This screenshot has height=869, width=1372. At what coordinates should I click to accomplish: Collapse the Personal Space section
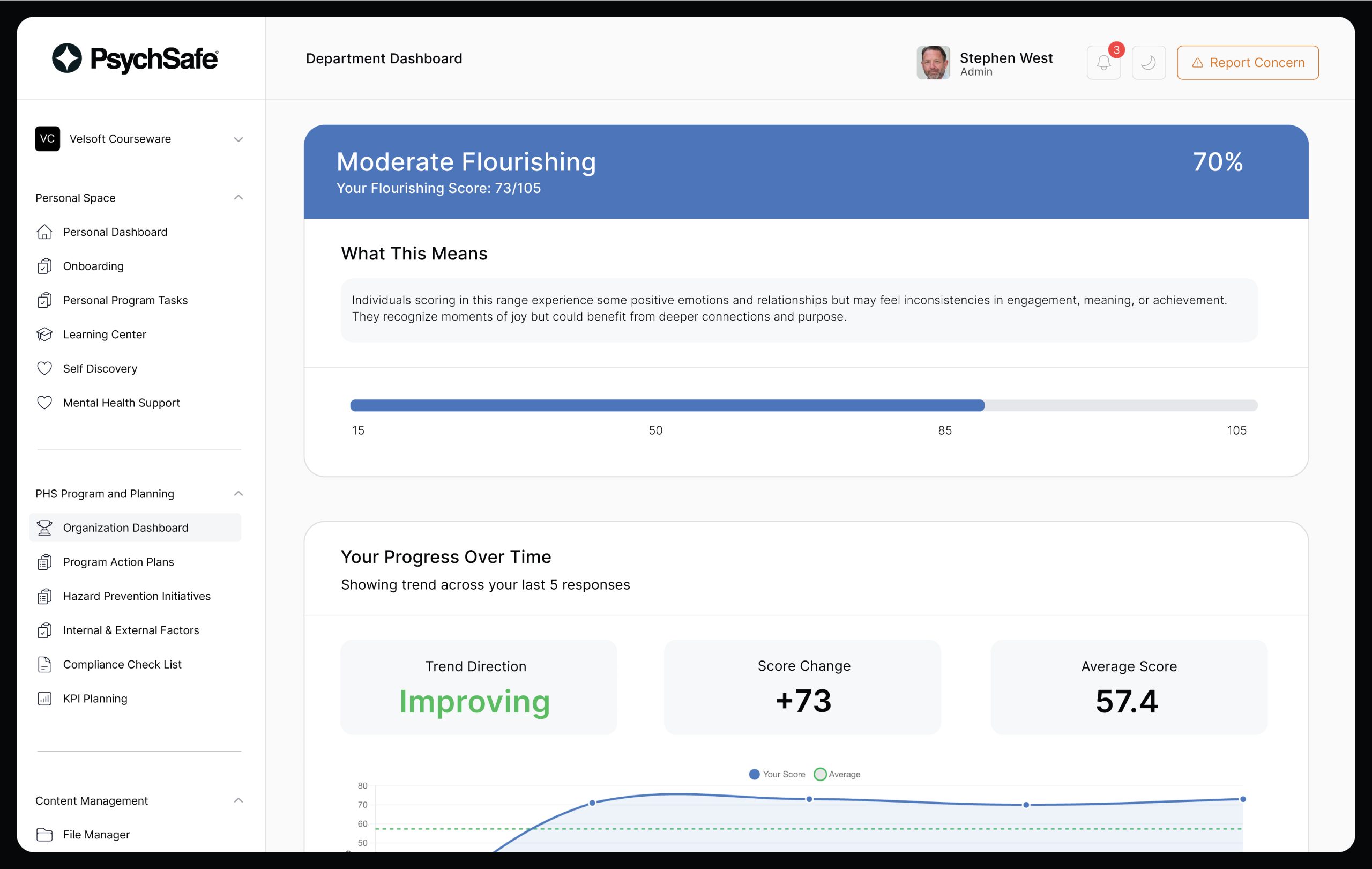[x=238, y=198]
